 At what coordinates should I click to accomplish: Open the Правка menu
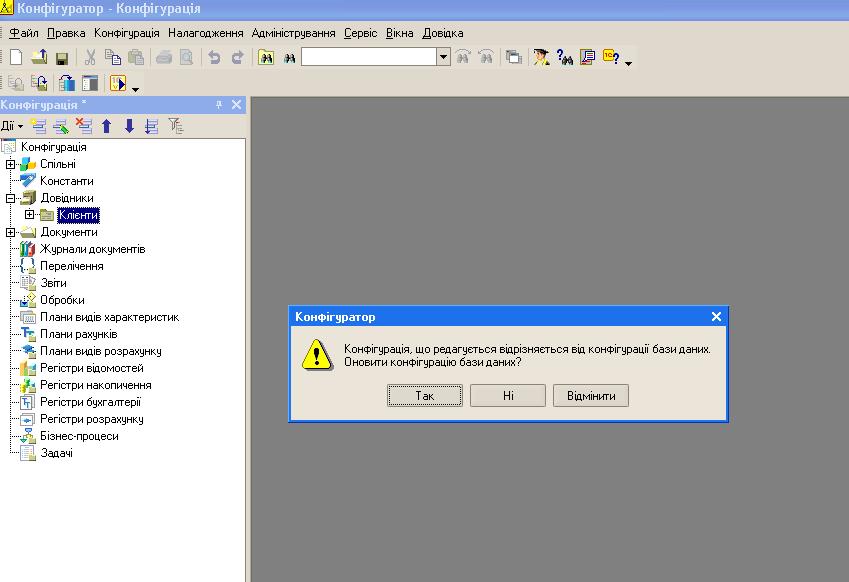click(66, 33)
